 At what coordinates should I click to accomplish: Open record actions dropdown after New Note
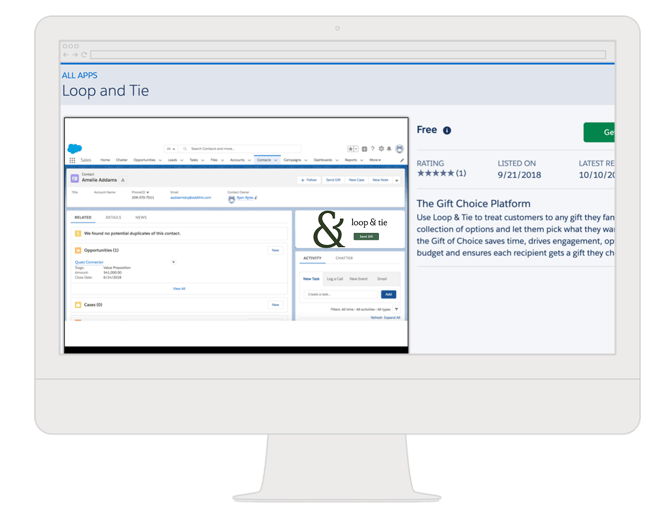click(397, 180)
